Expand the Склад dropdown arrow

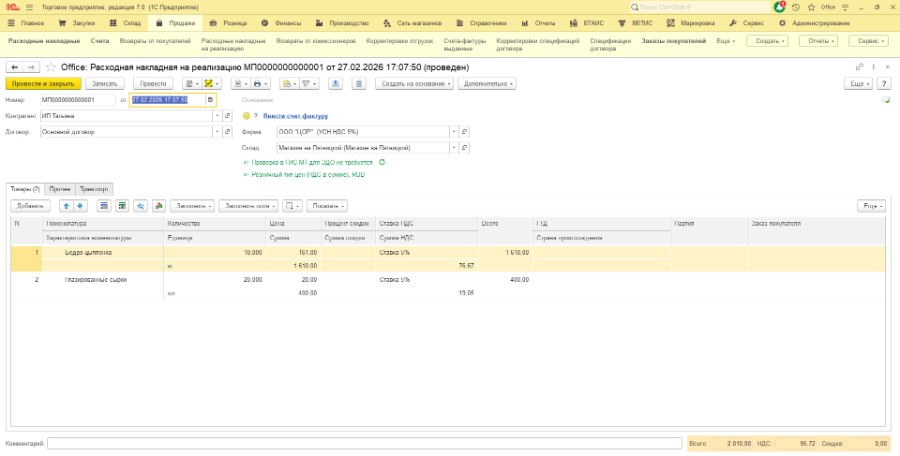(x=453, y=148)
